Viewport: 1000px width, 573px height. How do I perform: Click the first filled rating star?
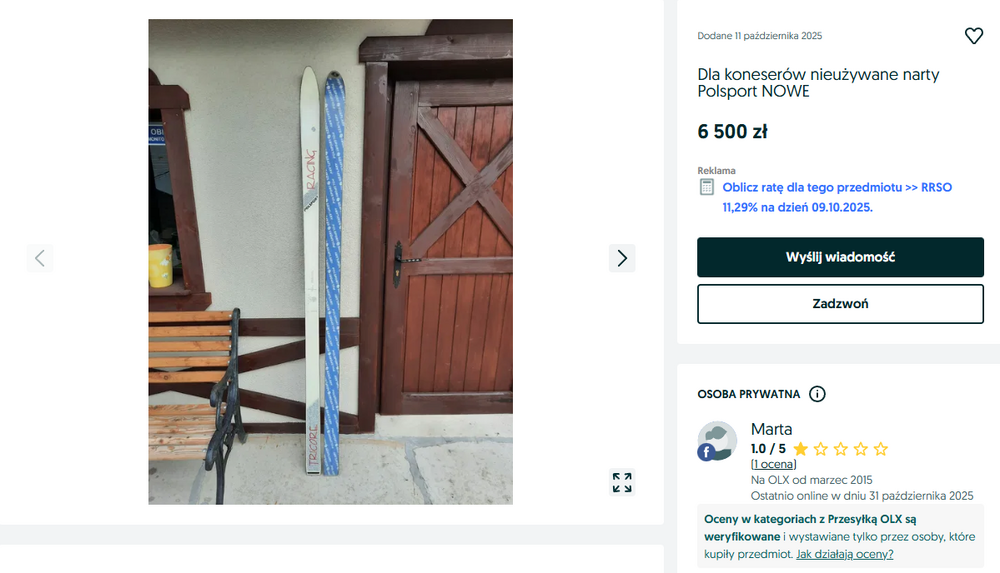[800, 449]
